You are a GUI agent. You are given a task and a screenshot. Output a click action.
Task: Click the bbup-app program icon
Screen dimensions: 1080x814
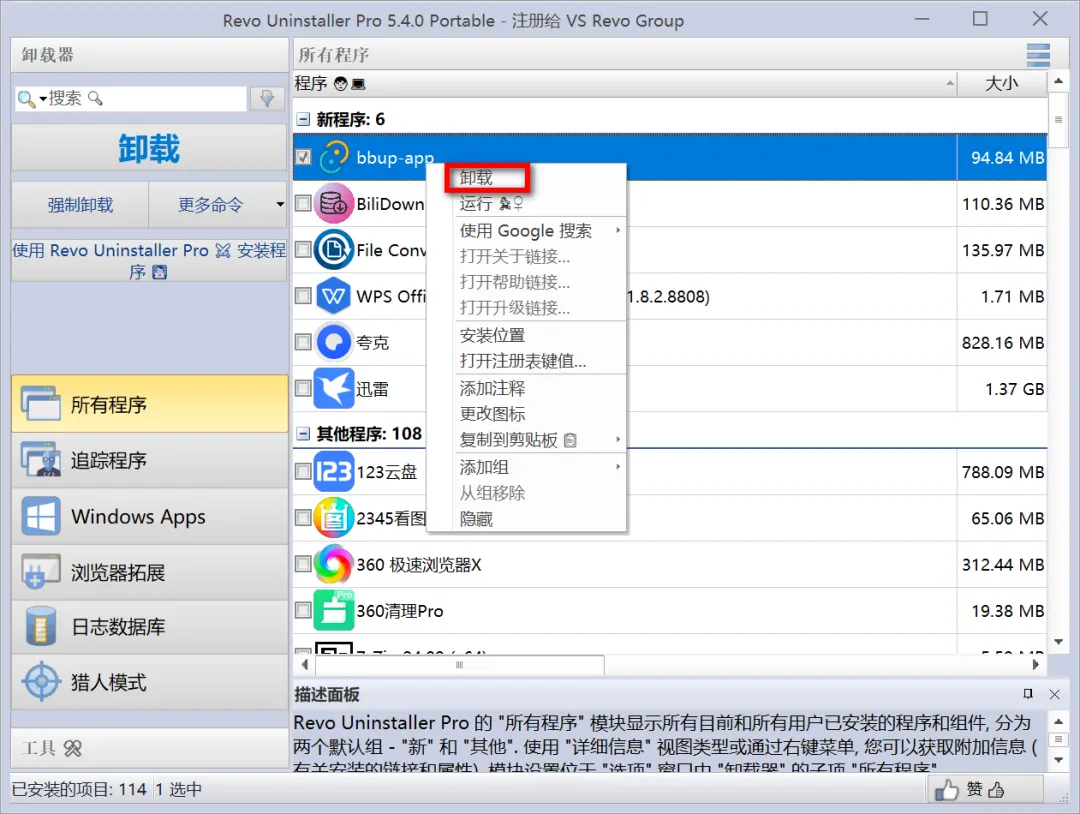pos(334,158)
